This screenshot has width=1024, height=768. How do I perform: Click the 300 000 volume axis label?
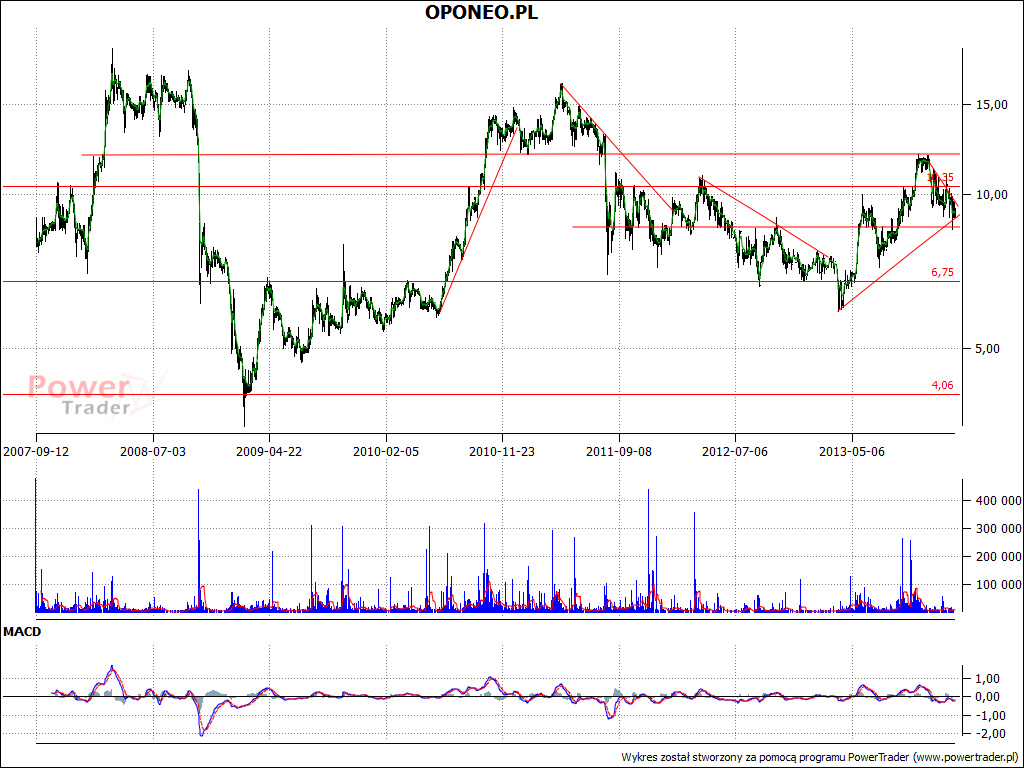[999, 528]
